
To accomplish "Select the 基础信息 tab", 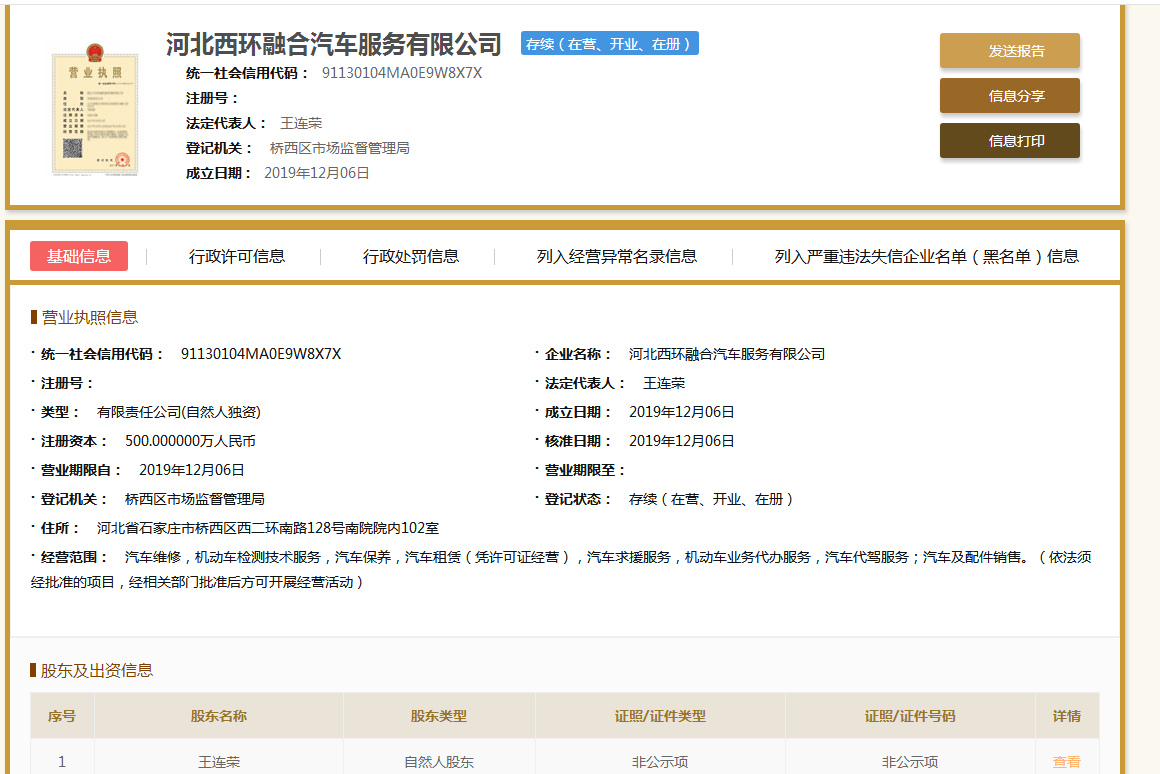I will 78,256.
